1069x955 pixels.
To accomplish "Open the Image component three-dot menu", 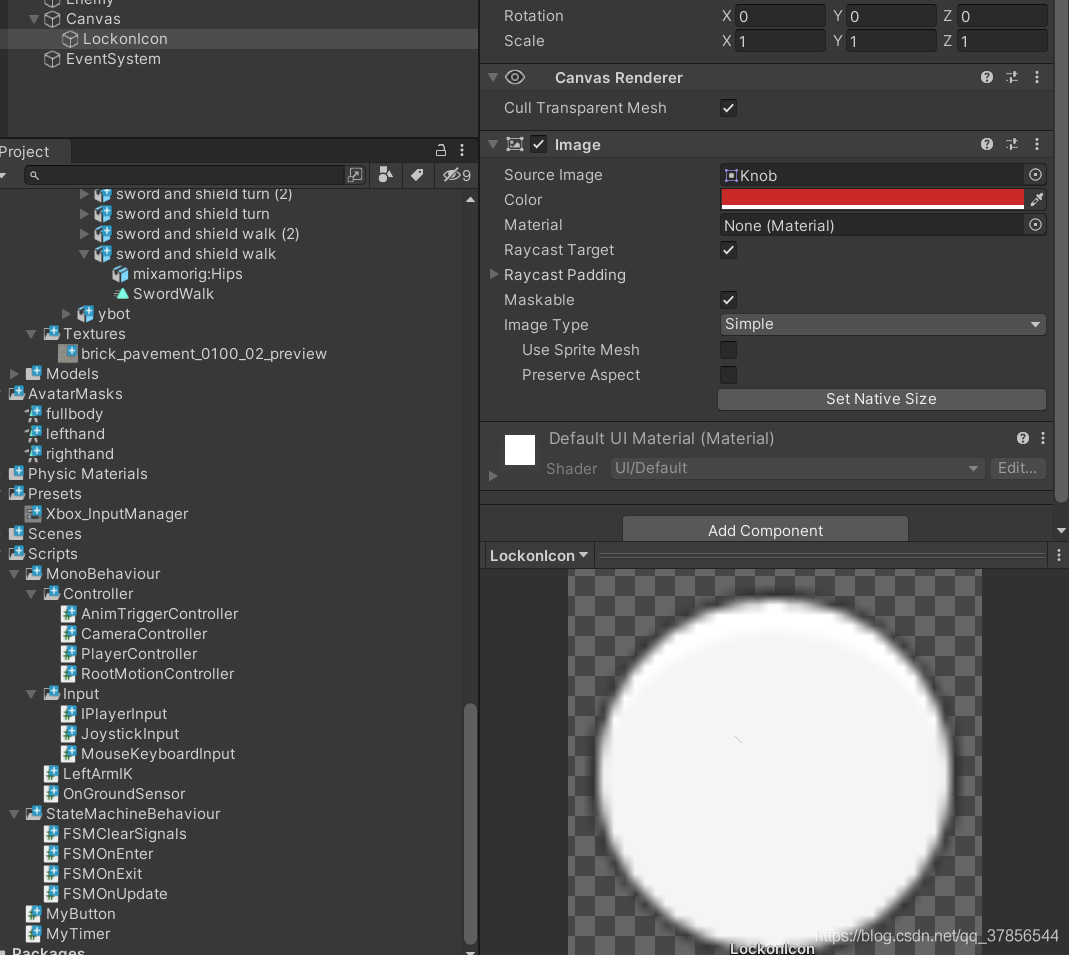I will [x=1037, y=144].
